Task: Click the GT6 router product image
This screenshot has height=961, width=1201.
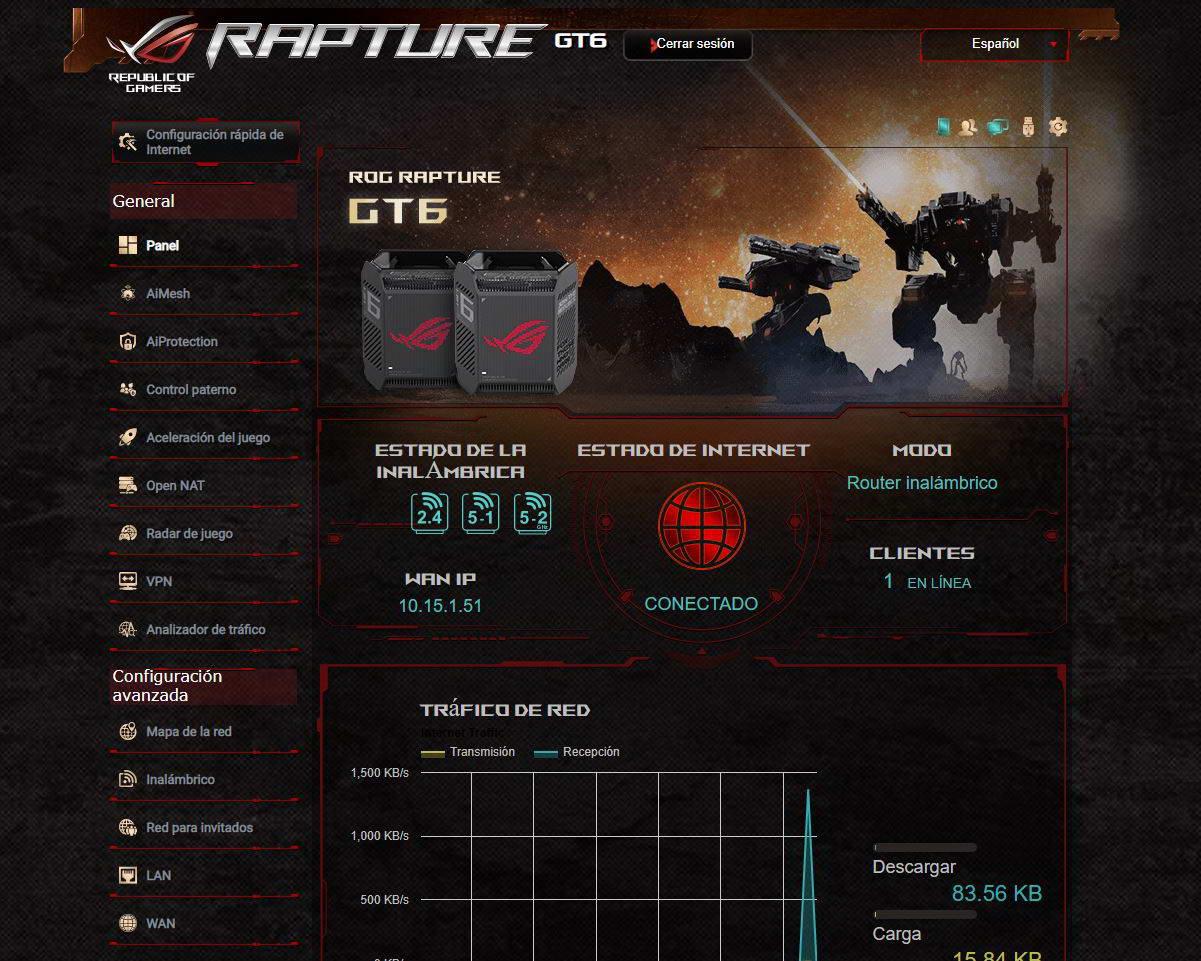Action: pos(469,320)
